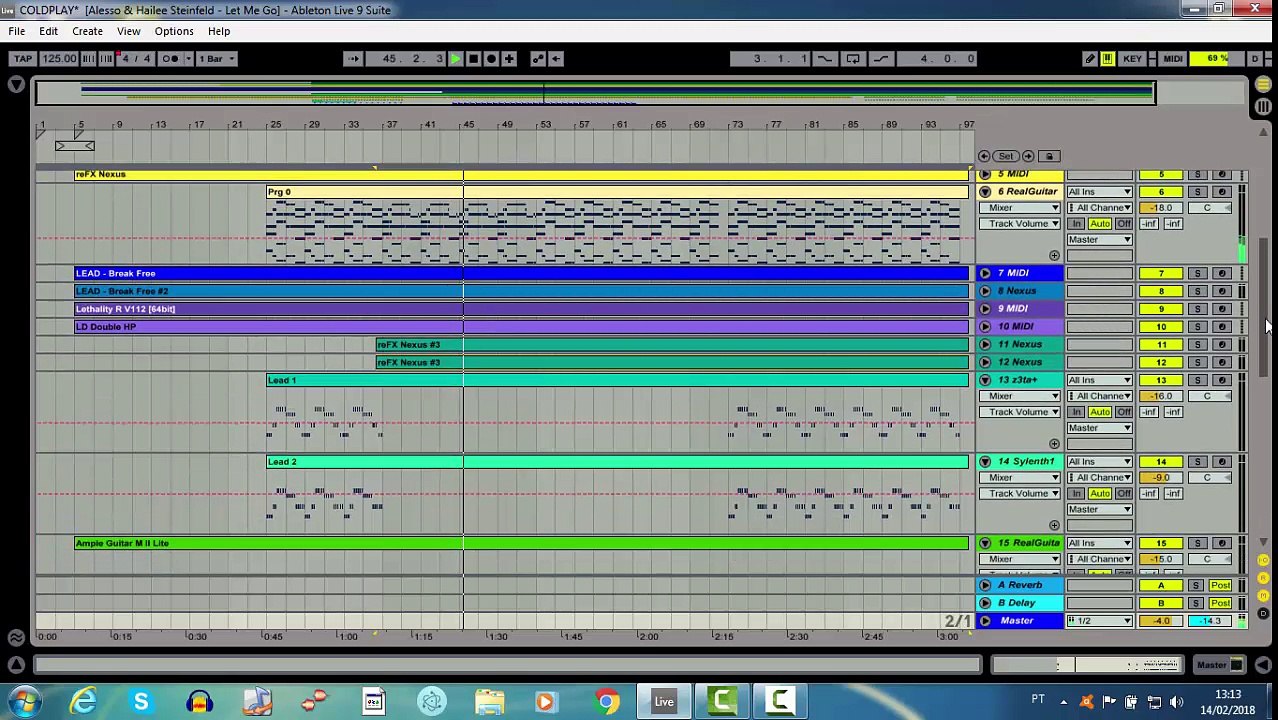Toggle the Automation Arm icon
1278x720 pixels.
538,59
